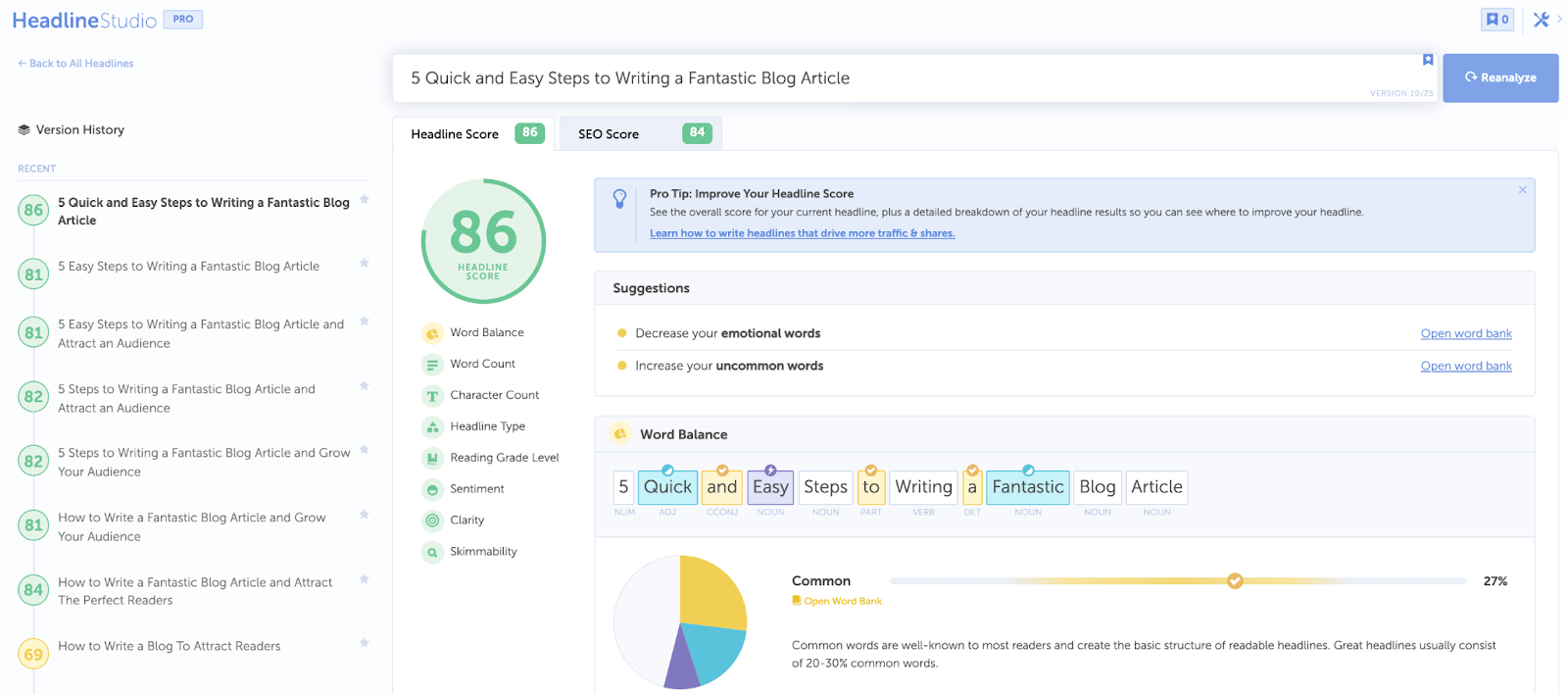The image size is (1568, 694).
Task: Star the "5 Easy Steps to Writing a Fantastic Blog Article" version
Action: pos(365,263)
